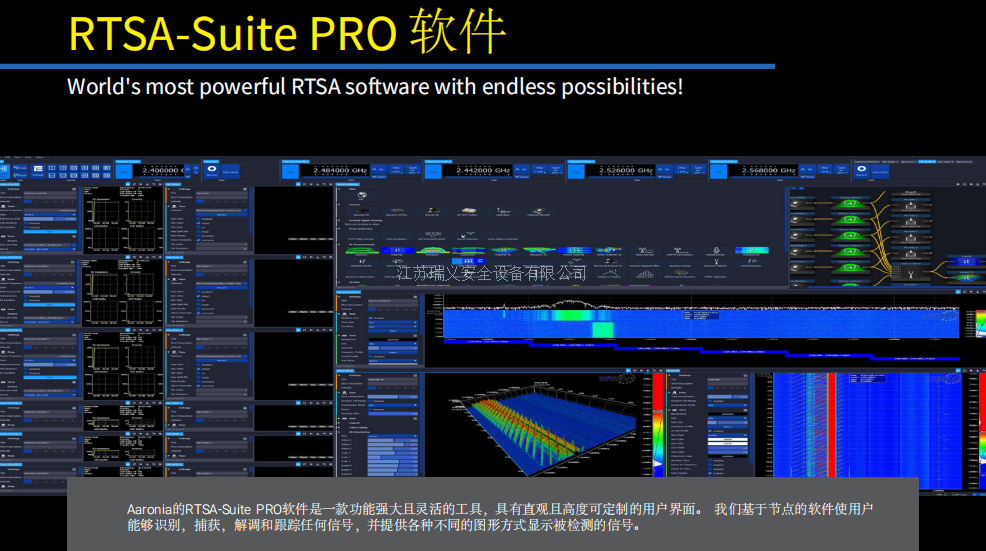Open the Tools menu
The image size is (986, 551).
point(28,157)
